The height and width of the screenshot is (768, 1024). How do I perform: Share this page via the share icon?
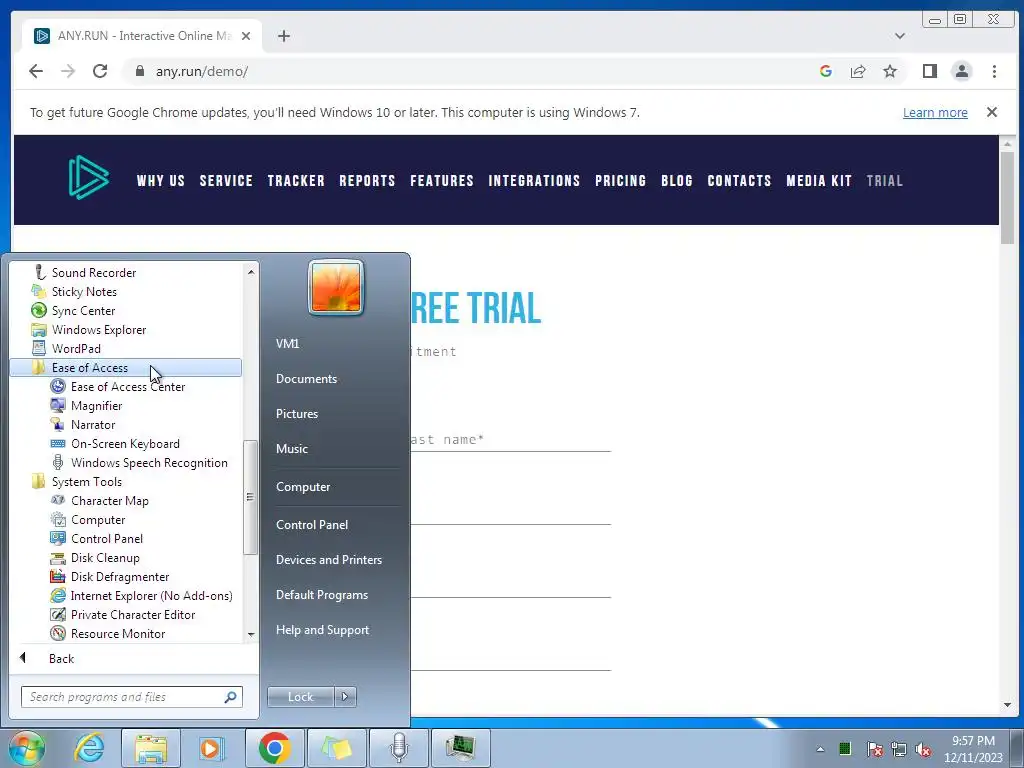857,71
